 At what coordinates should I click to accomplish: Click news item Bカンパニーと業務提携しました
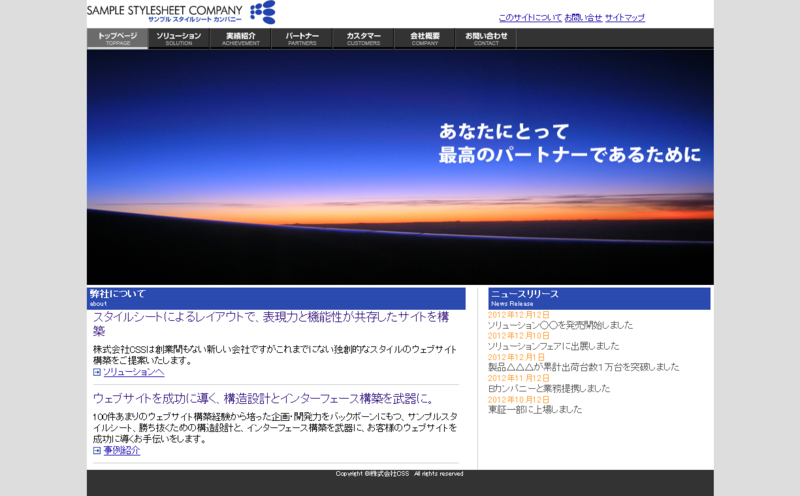[x=549, y=388]
